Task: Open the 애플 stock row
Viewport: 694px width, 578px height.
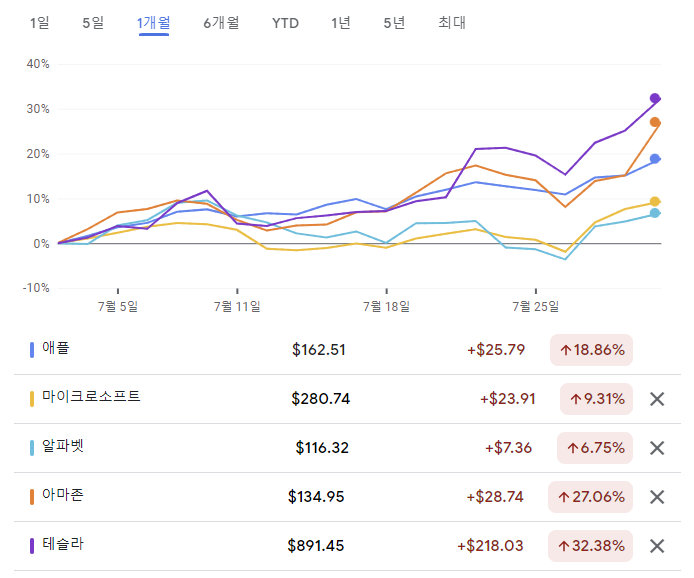Action: (x=347, y=350)
